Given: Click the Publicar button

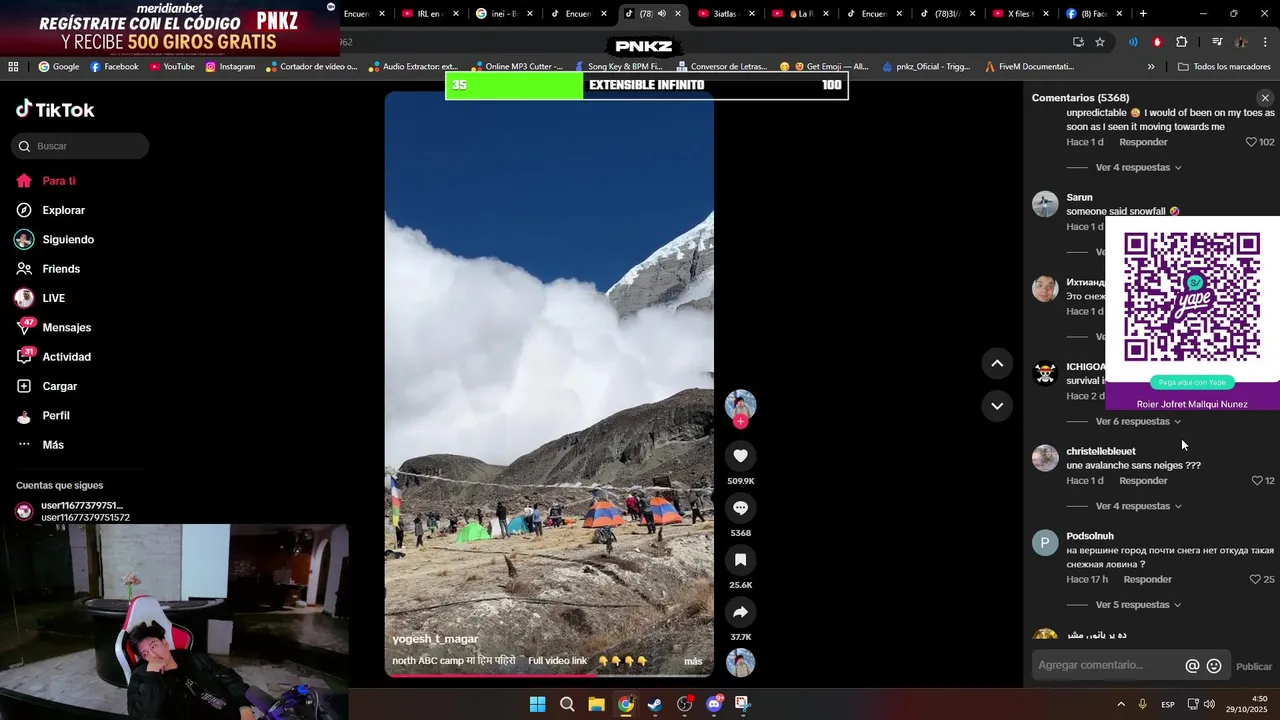Looking at the screenshot, I should (x=1254, y=667).
